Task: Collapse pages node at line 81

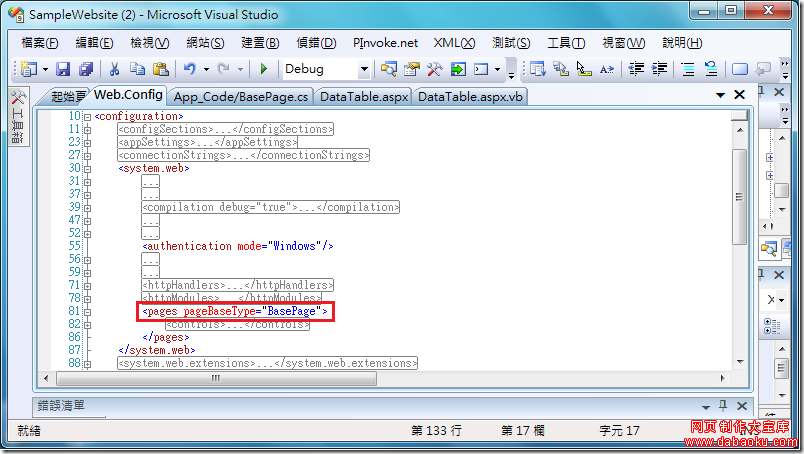Action: pyautogui.click(x=87, y=312)
